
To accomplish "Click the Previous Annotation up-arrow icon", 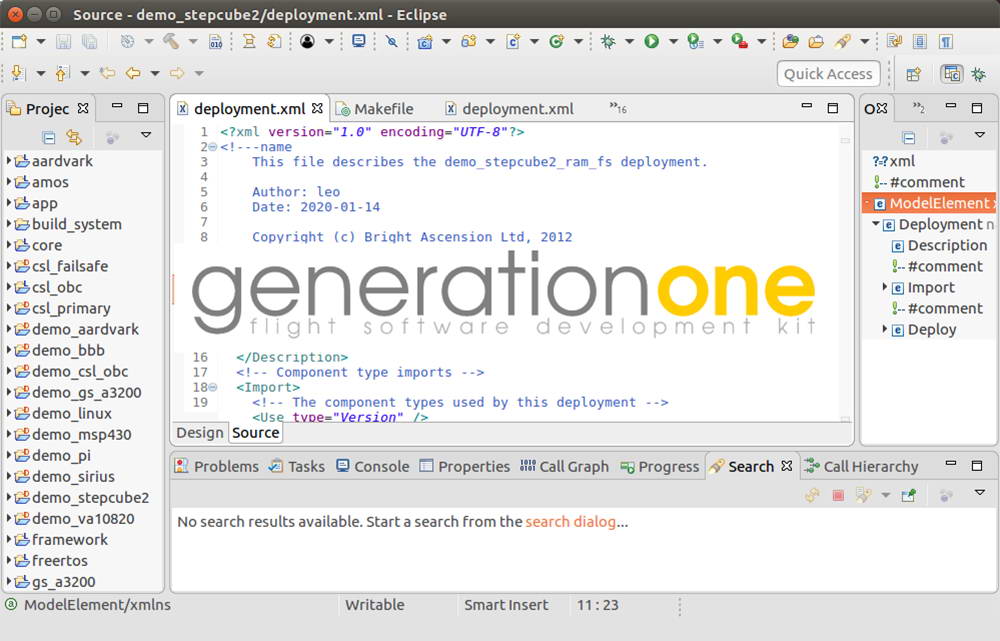I will pyautogui.click(x=62, y=73).
